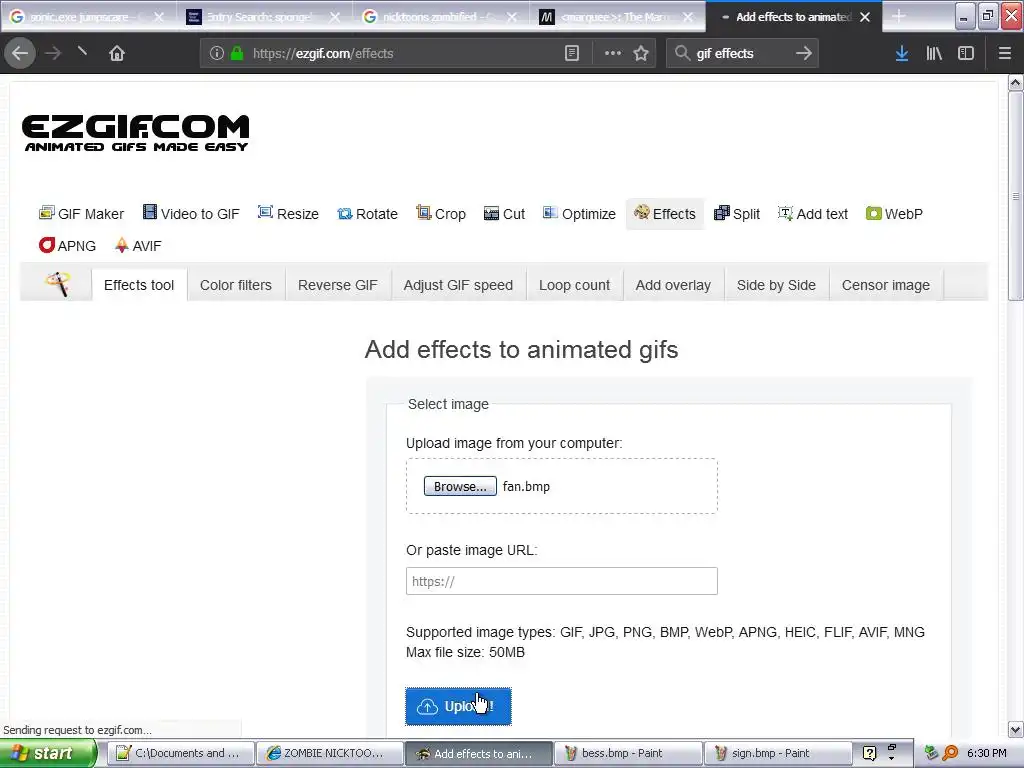This screenshot has width=1024, height=768.
Task: Click the Browse... file button
Action: 460,486
